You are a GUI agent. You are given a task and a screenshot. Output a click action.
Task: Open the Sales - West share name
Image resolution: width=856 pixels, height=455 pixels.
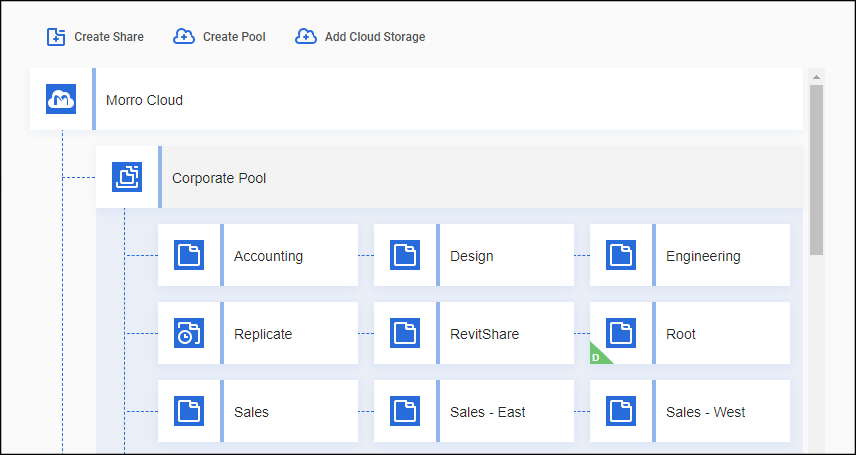click(x=705, y=412)
